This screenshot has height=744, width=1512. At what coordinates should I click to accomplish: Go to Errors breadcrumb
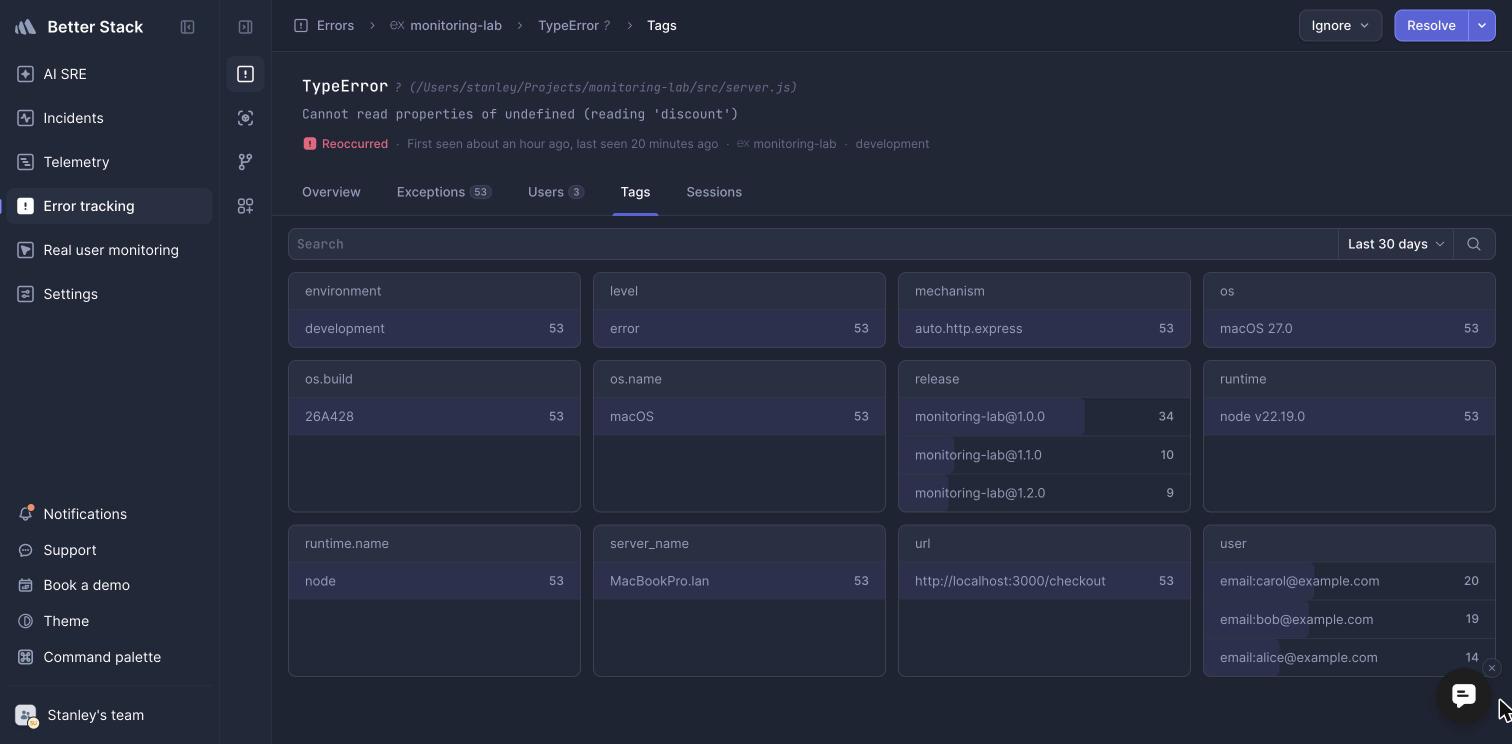[324, 26]
